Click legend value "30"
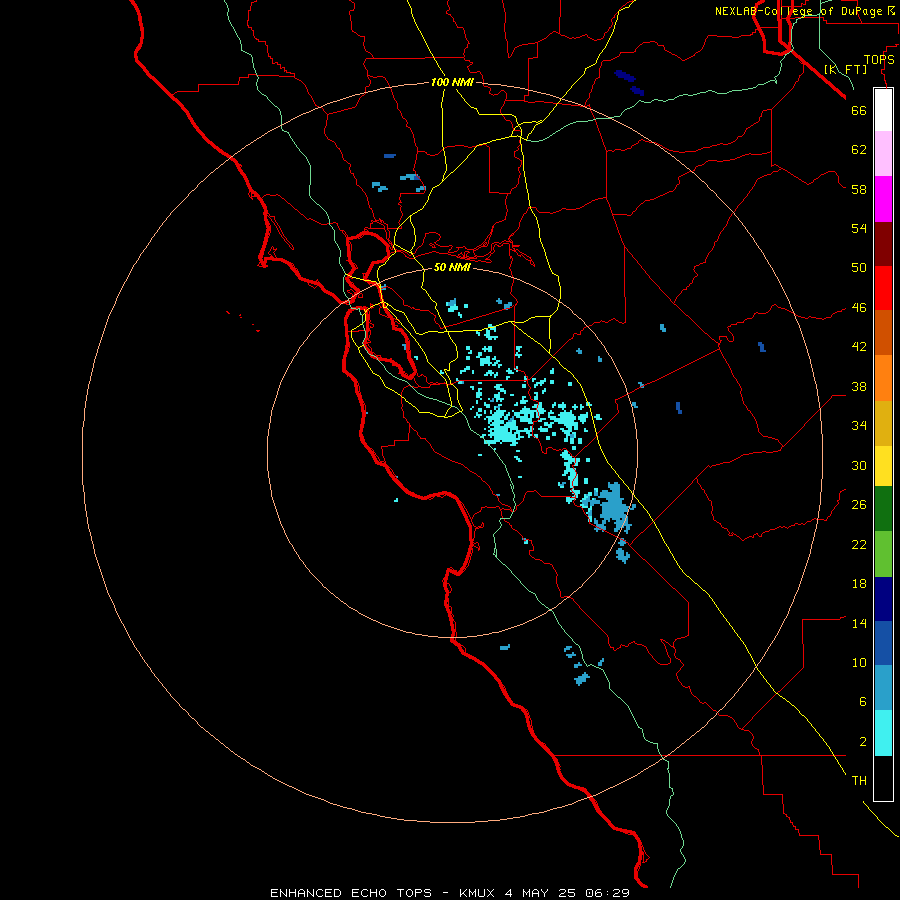Viewport: 900px width, 900px height. 859,465
